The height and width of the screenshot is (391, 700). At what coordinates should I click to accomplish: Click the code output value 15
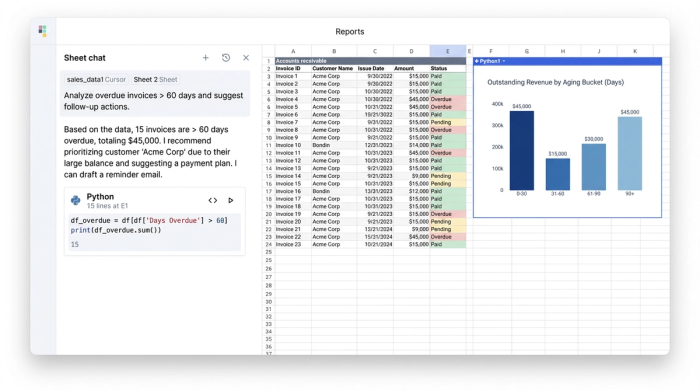click(75, 245)
